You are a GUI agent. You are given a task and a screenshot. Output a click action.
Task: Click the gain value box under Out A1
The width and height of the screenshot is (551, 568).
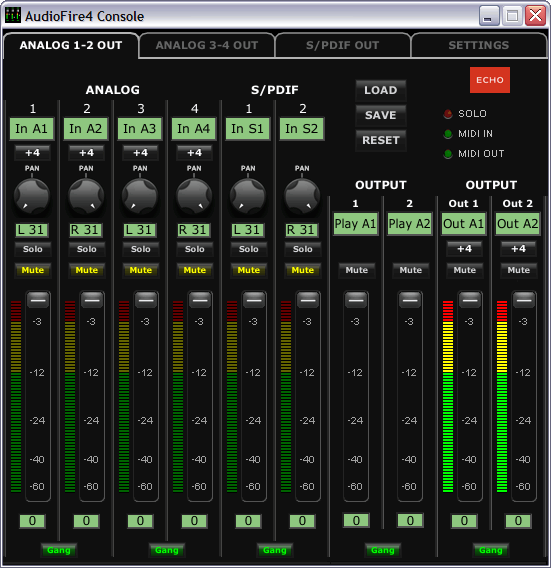464,521
